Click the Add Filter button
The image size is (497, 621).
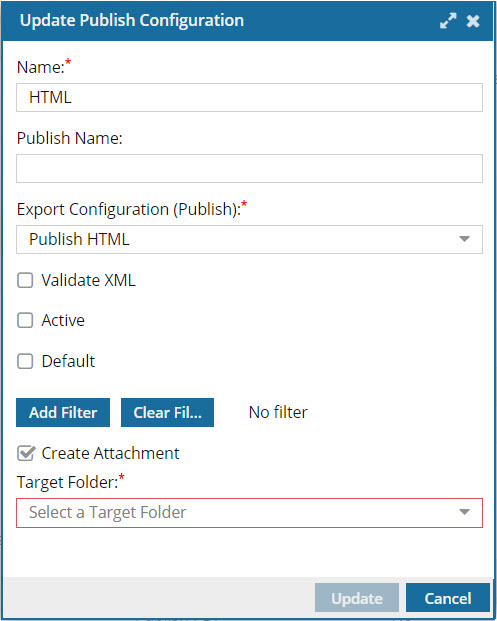[63, 413]
